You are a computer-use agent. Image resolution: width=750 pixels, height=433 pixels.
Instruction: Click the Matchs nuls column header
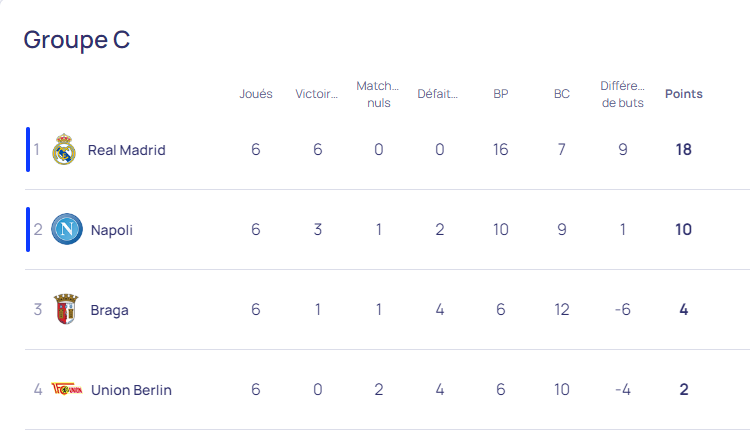(378, 94)
